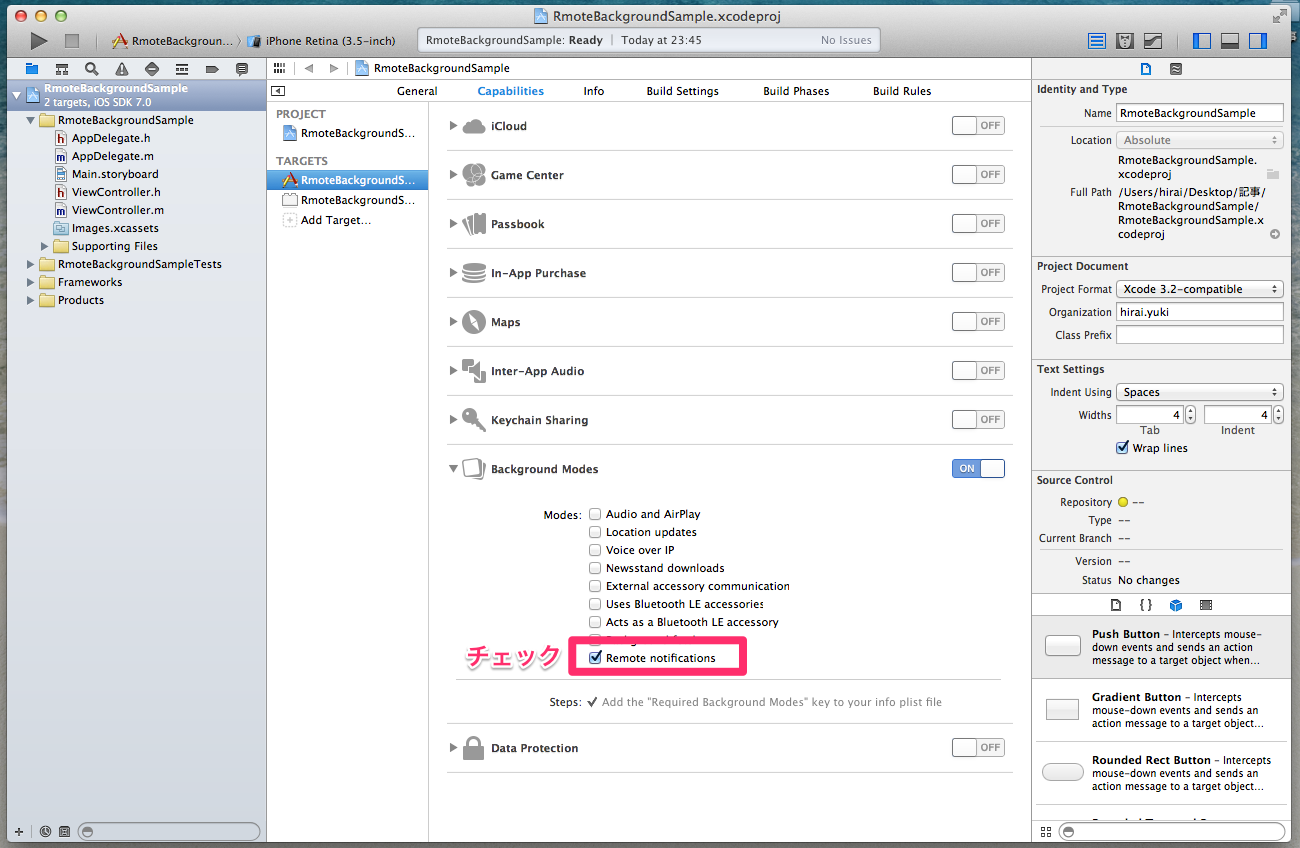
Task: Open the project search navigator
Action: [x=93, y=69]
